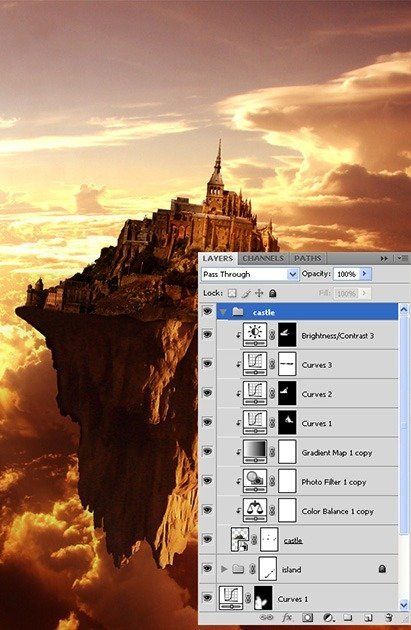The height and width of the screenshot is (630, 411).
Task: Select the Curves 2 layer mask
Action: tap(287, 394)
